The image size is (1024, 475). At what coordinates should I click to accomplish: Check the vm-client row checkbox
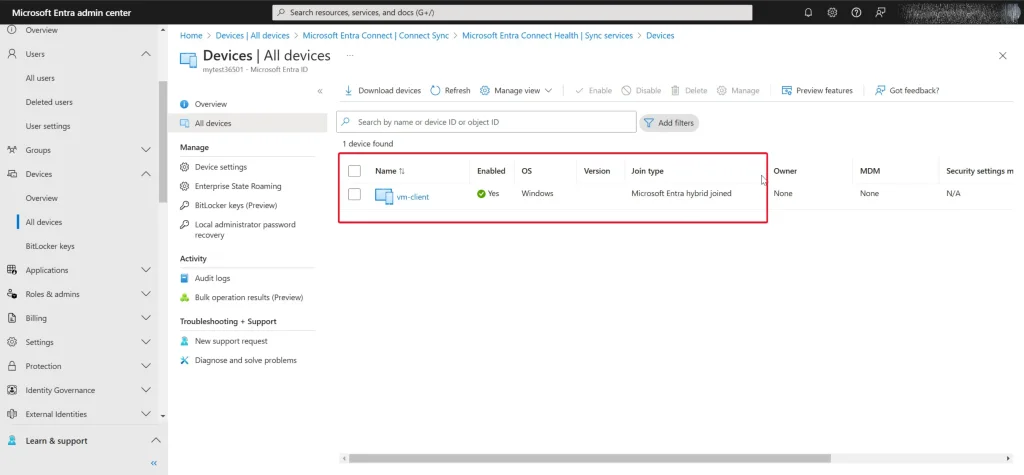point(355,194)
